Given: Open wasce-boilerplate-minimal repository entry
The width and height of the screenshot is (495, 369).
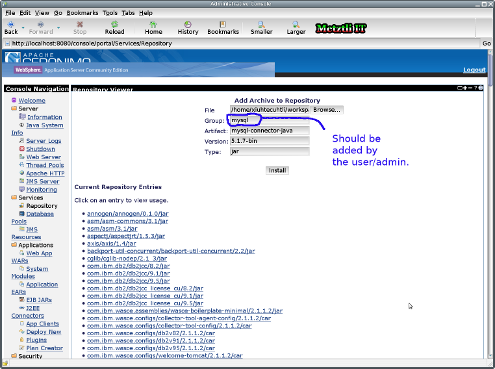Looking at the screenshot, I should point(185,311).
